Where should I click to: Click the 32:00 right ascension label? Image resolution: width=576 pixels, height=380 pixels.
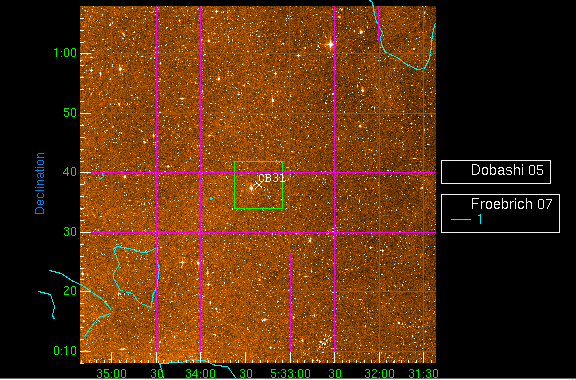coord(379,374)
